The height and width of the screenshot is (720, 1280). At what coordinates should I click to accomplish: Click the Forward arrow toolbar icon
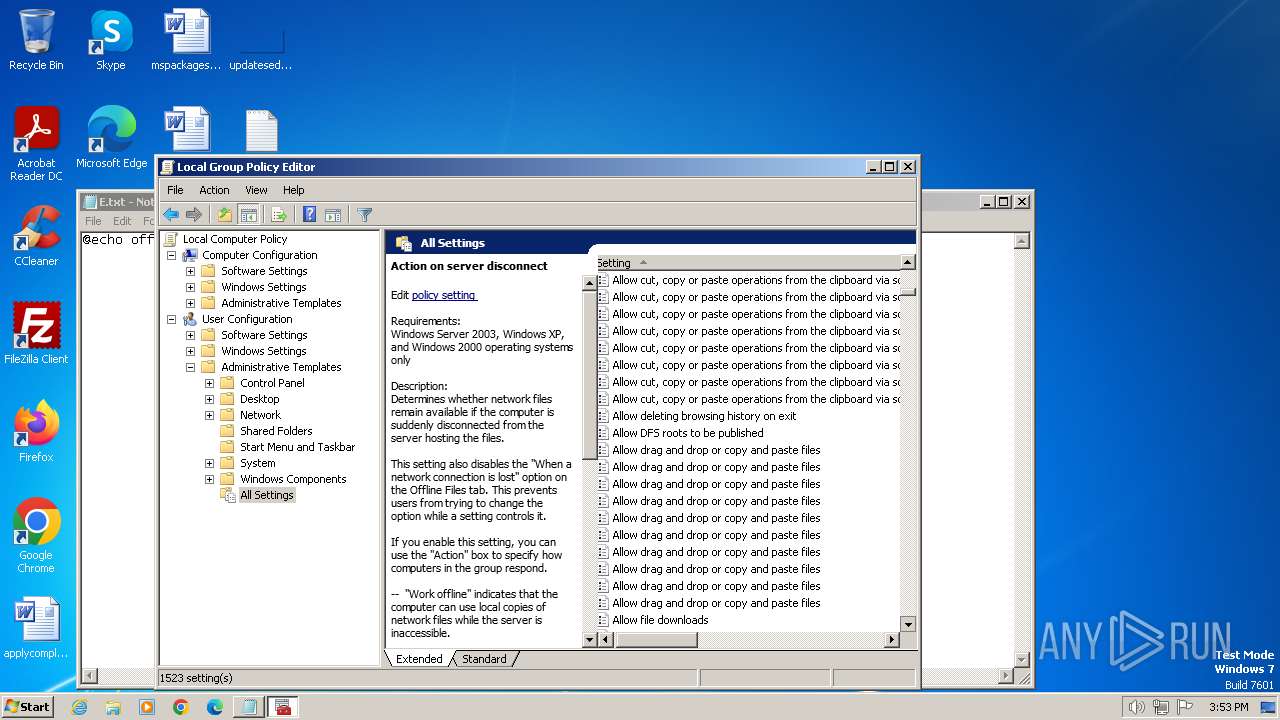[194, 214]
